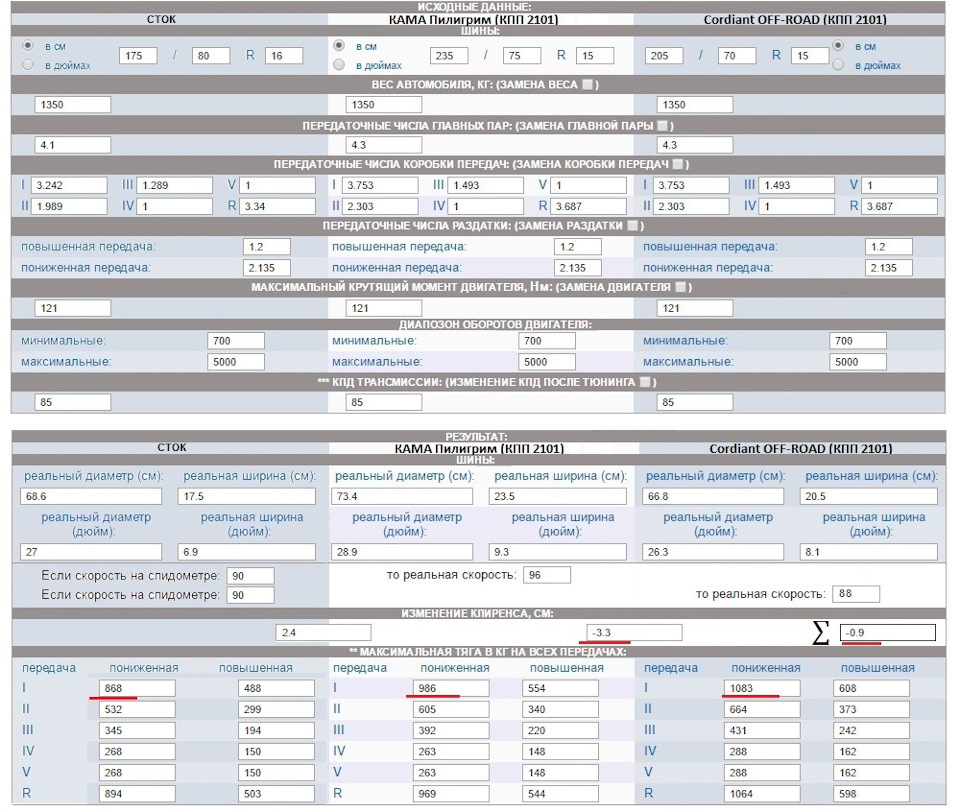Click КАМА real diameter cm result 73.4
Viewport: 960px width, 812px height.
[402, 496]
